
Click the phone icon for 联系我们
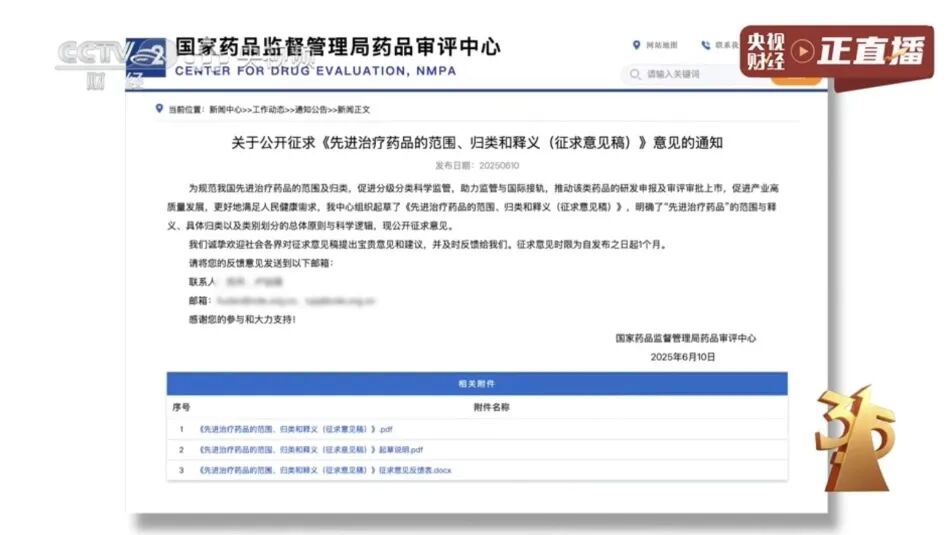(706, 45)
